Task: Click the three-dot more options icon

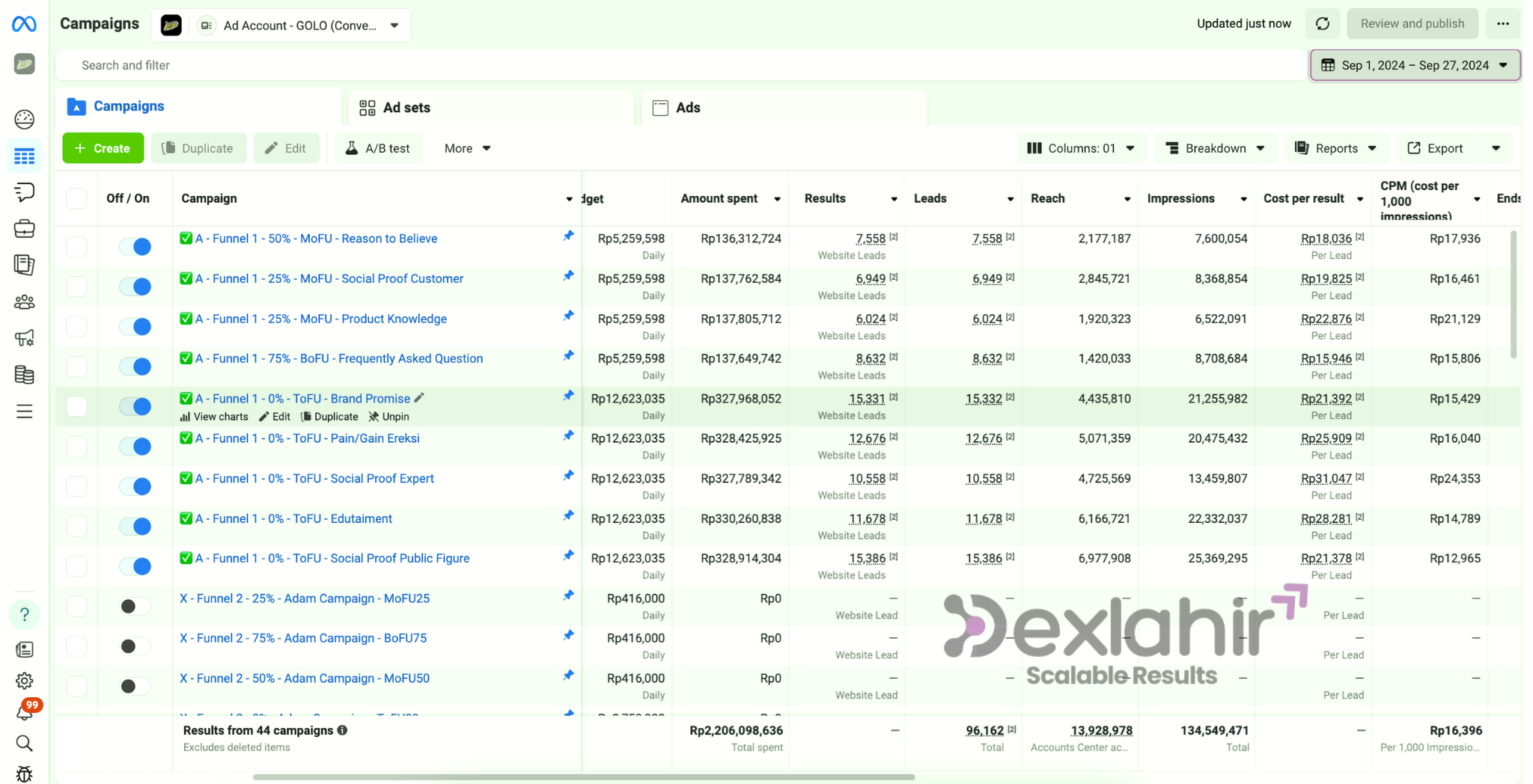Action: 1502,24
